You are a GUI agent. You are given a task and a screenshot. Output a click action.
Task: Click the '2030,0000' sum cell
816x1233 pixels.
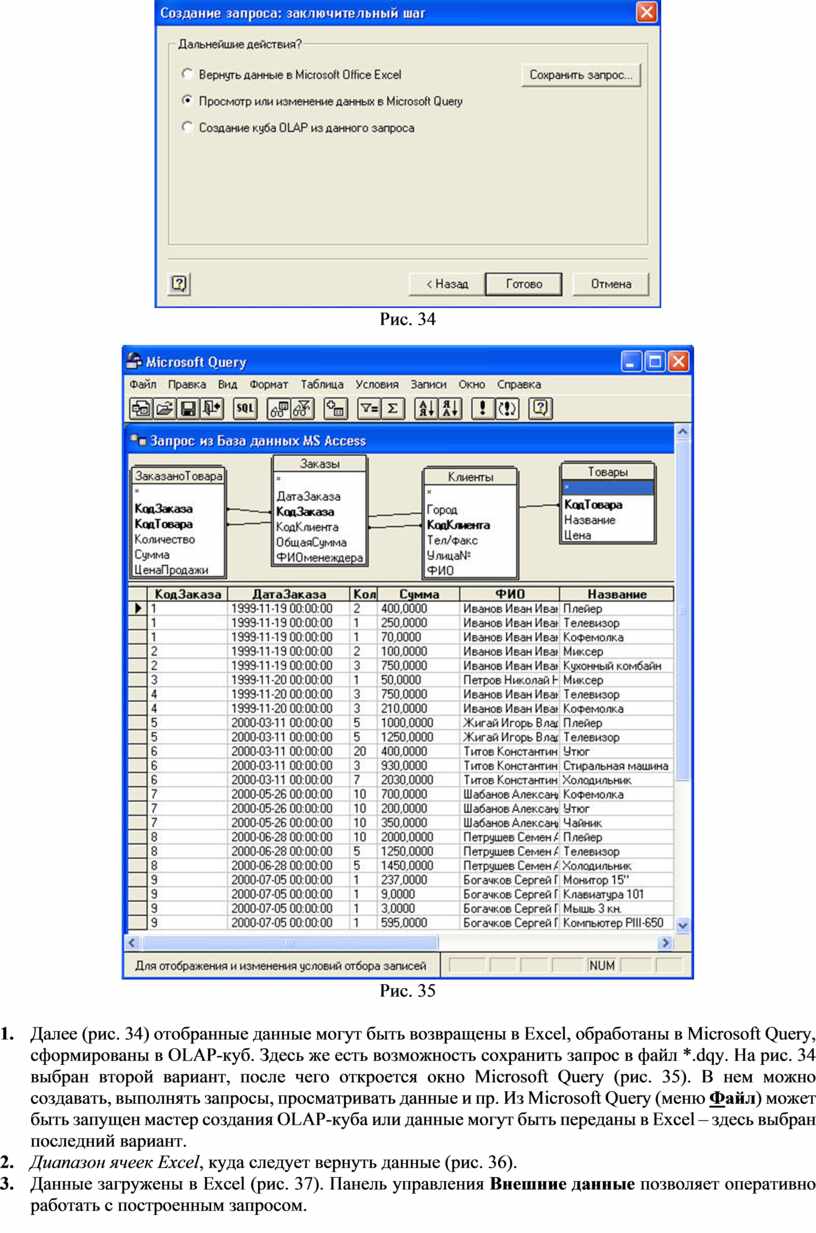419,779
